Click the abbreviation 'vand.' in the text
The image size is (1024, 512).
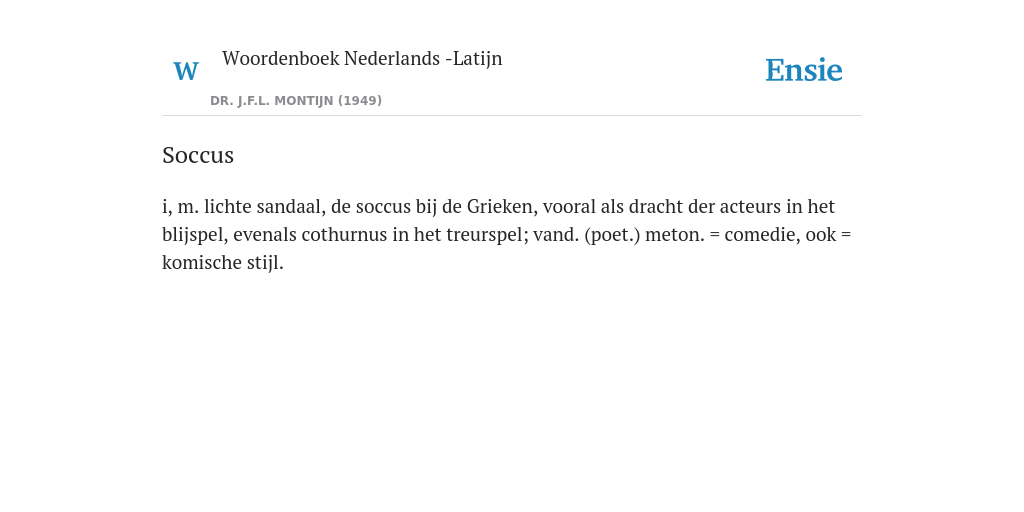click(556, 234)
